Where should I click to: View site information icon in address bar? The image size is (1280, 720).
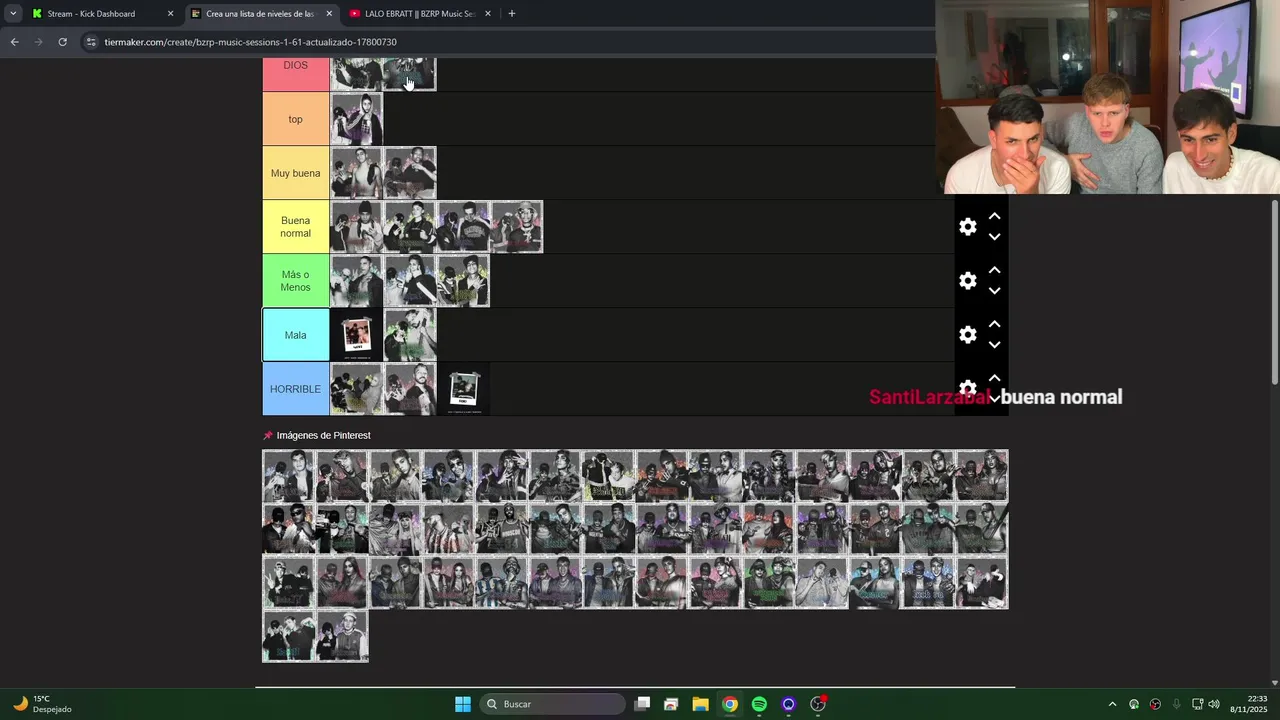point(91,42)
